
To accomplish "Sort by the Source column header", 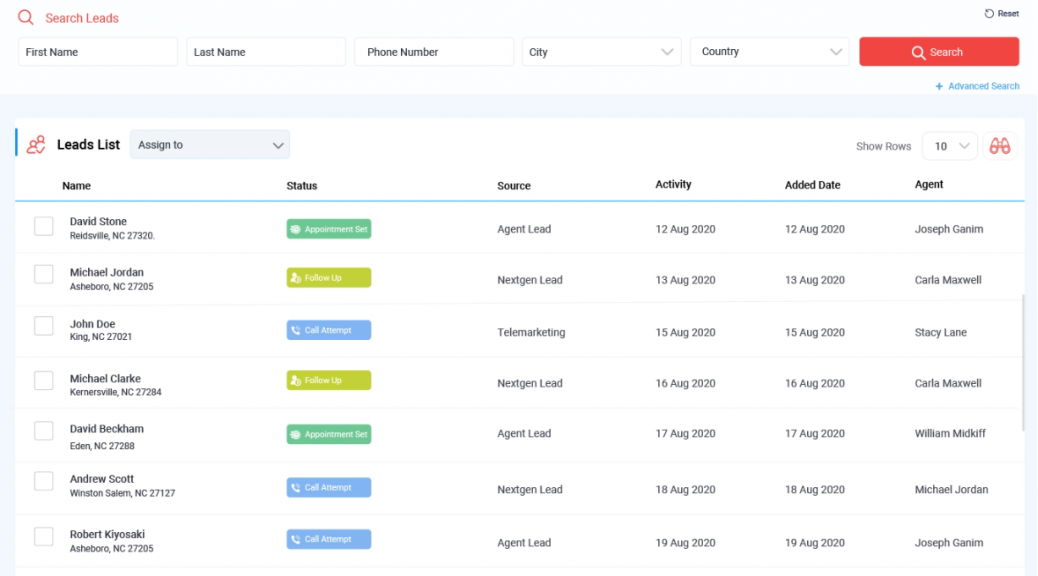I will coord(514,186).
